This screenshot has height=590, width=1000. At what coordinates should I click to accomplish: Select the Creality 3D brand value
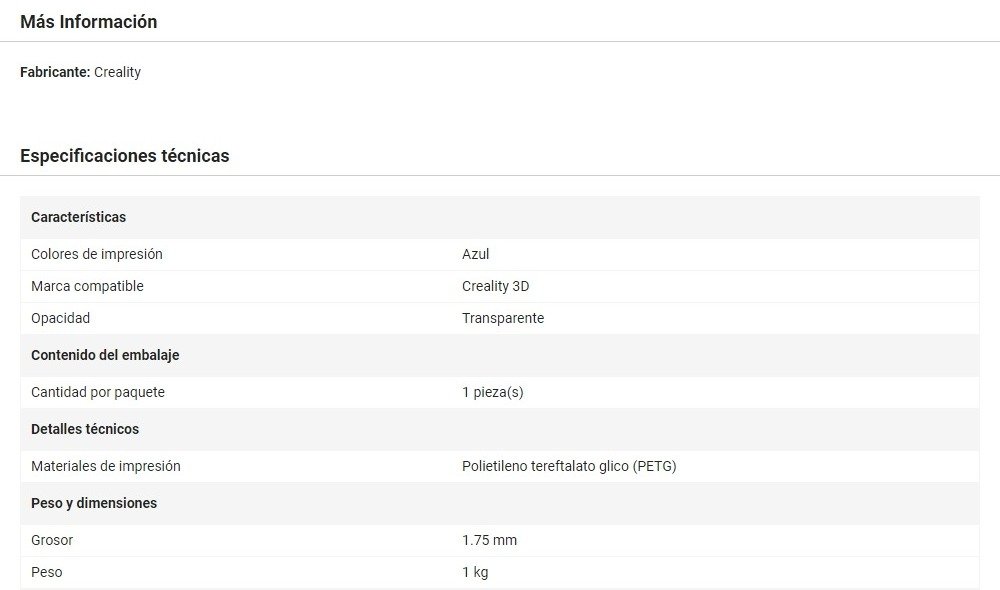point(495,286)
